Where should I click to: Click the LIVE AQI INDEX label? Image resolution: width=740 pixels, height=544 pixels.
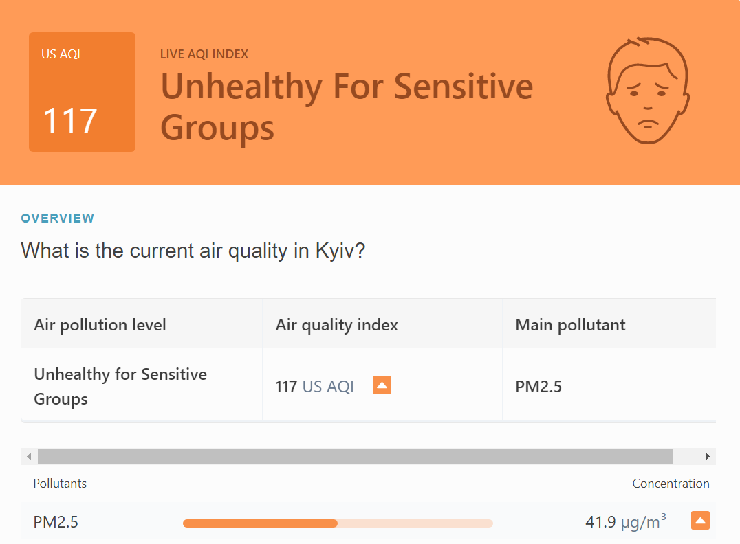[204, 53]
